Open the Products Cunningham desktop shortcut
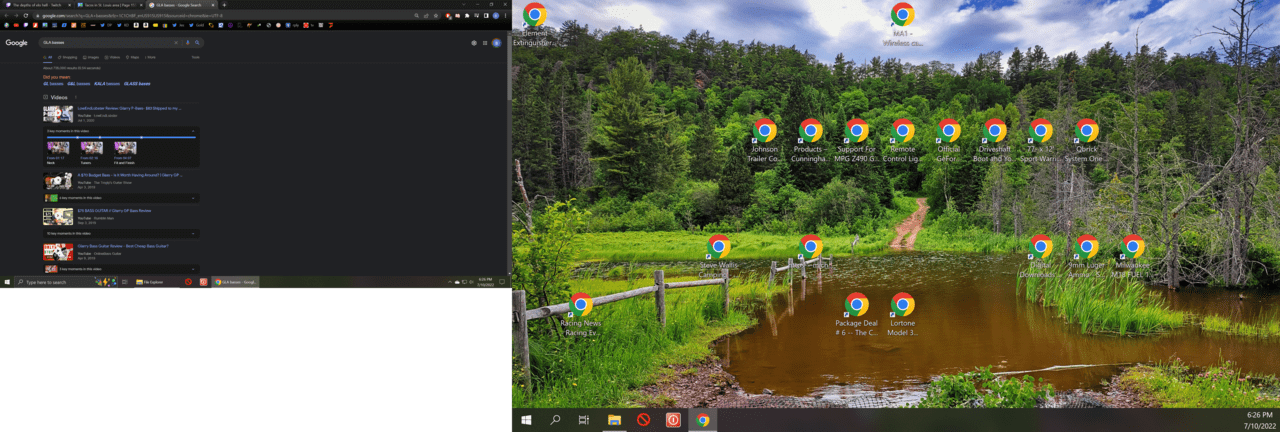This screenshot has width=1280, height=432. pos(811,140)
